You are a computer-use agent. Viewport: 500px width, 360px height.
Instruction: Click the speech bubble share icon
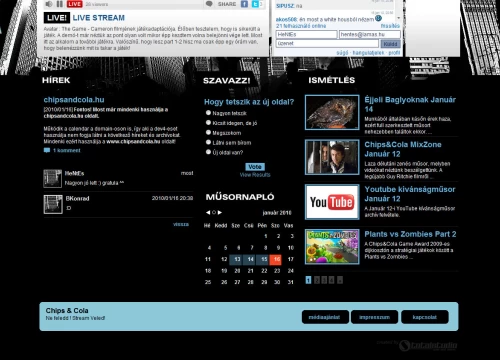coord(209,4)
